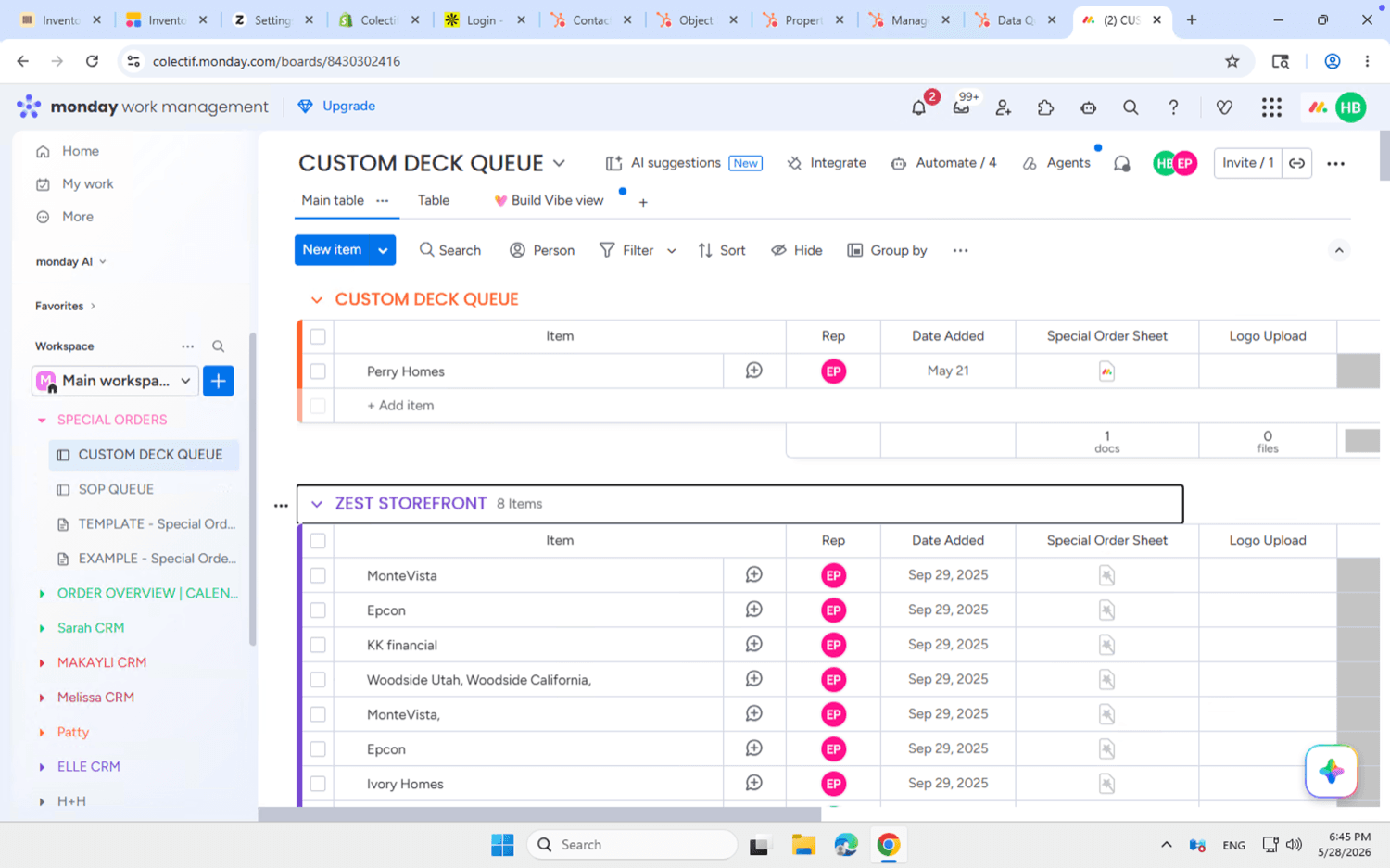
Task: Check the Woodside Utah row checkbox
Action: 318,680
